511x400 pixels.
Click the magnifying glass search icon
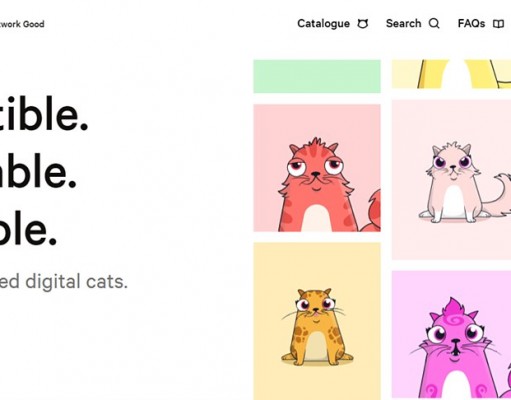[434, 24]
